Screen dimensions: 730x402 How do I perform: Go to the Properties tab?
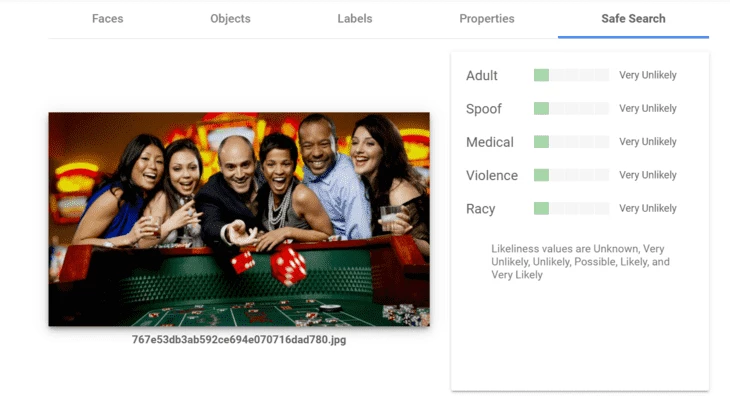tap(487, 19)
